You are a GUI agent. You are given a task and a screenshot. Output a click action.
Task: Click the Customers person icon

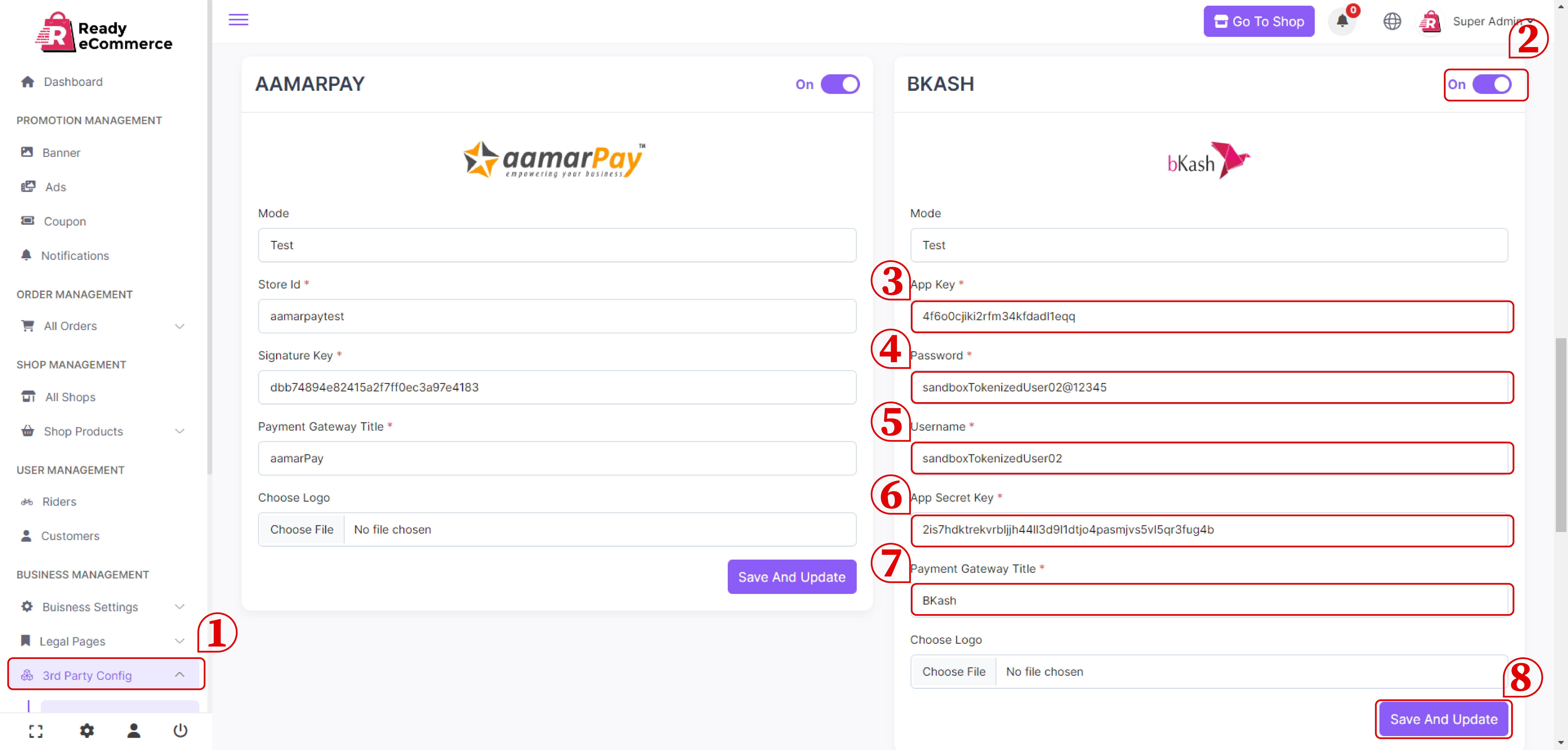pos(26,536)
